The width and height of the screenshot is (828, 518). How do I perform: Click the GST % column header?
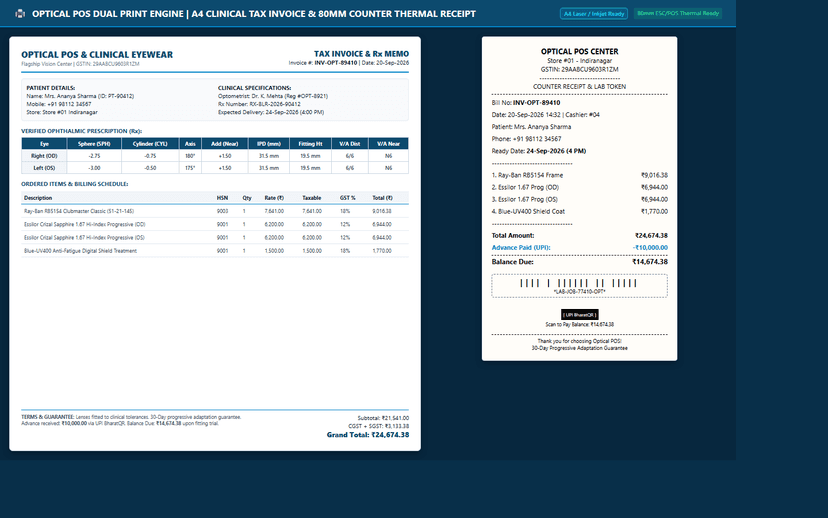[x=347, y=198]
